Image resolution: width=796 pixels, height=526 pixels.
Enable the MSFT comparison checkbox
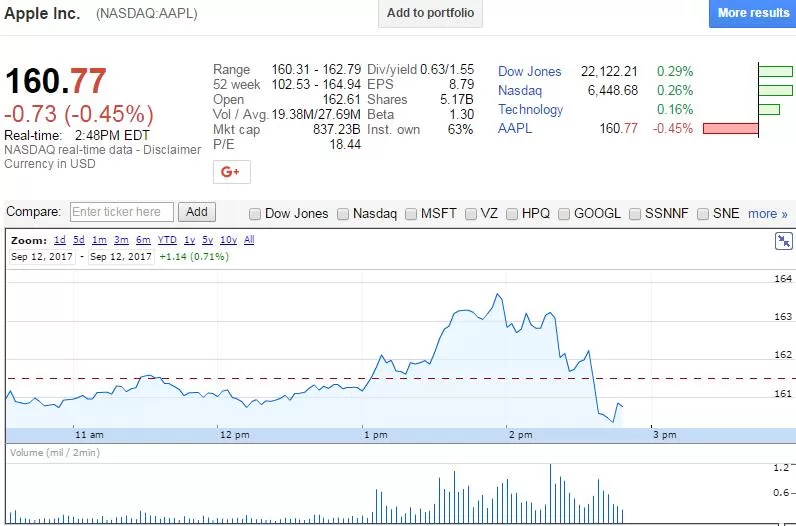[x=411, y=214]
